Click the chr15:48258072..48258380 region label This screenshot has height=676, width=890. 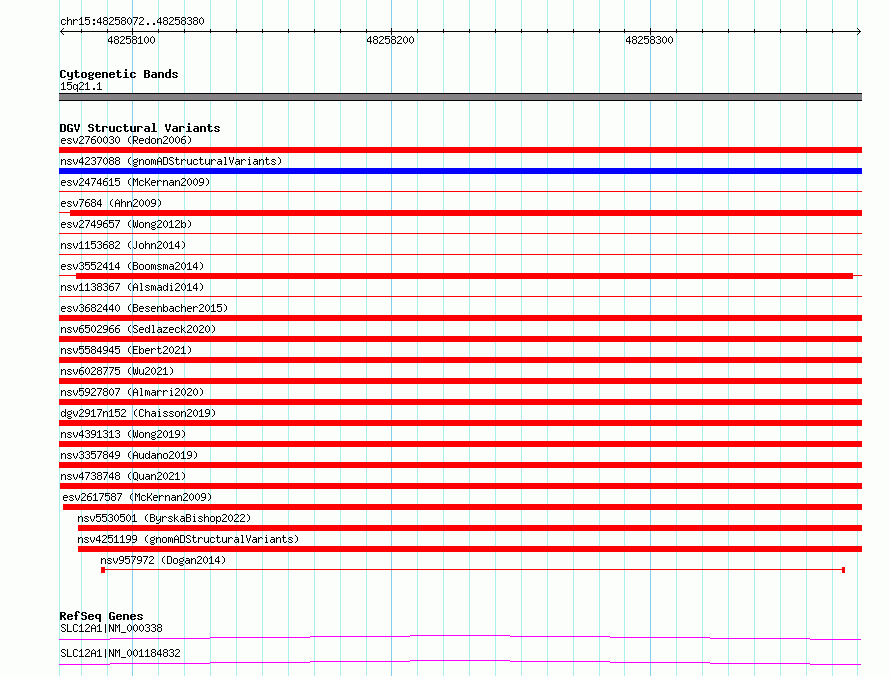(x=132, y=21)
